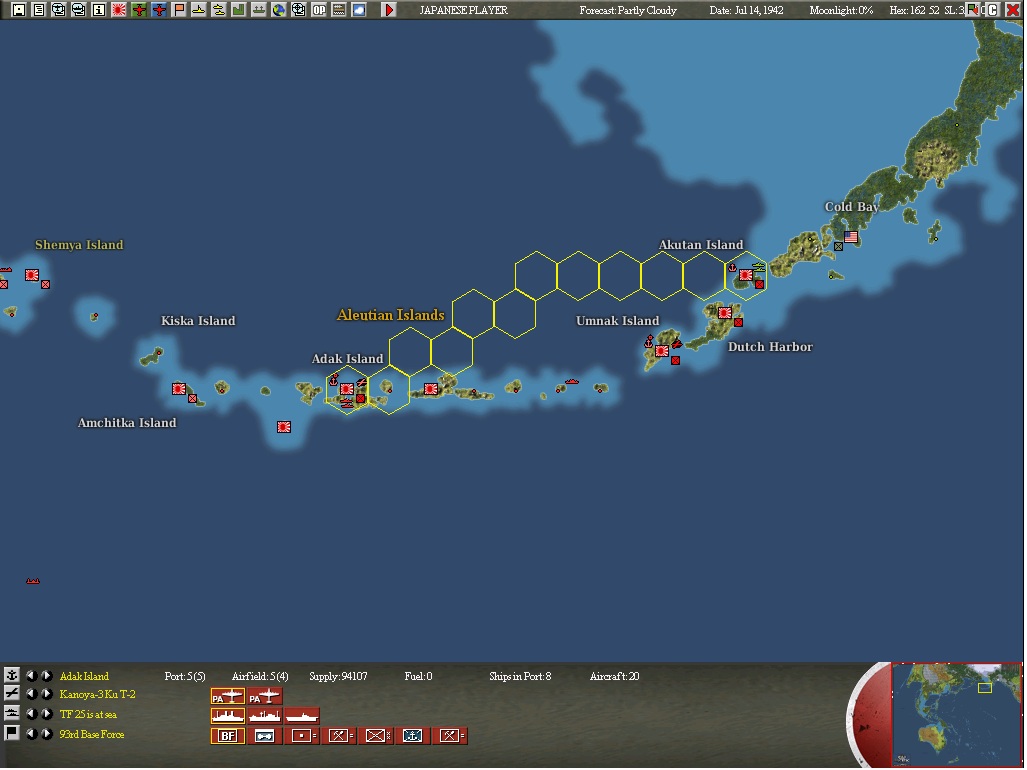Click the Japanese base marker on Amchitka Island
Viewport: 1027px width, 770px height.
[179, 389]
